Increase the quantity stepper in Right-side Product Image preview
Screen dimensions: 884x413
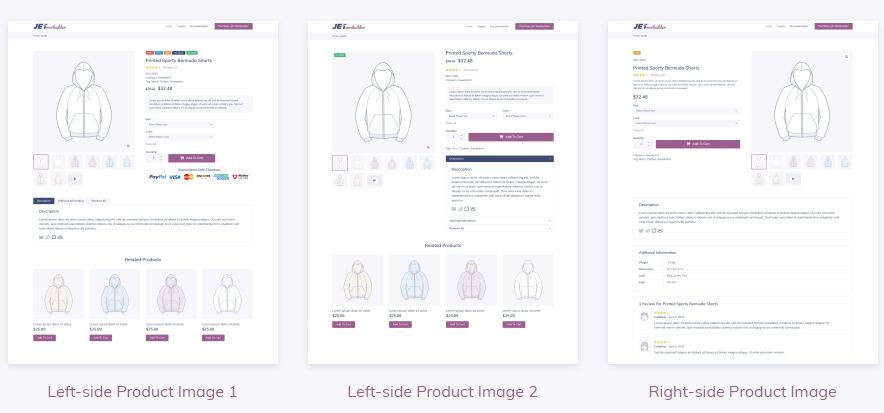coord(648,142)
